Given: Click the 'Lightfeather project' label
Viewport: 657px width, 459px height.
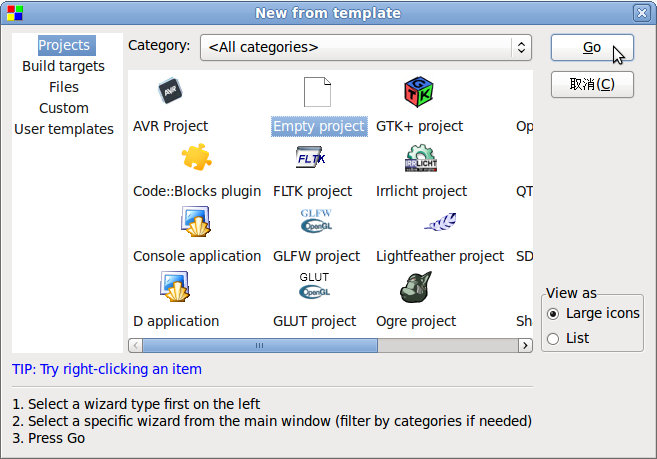Looking at the screenshot, I should (440, 256).
